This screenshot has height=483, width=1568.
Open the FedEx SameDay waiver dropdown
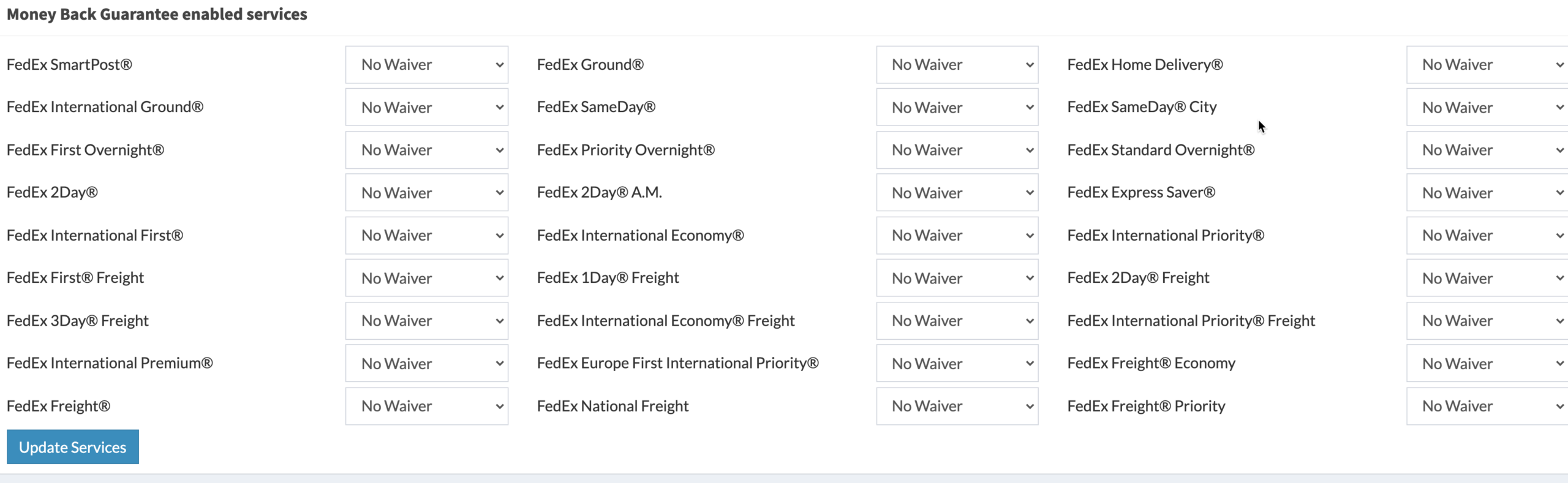tap(957, 107)
